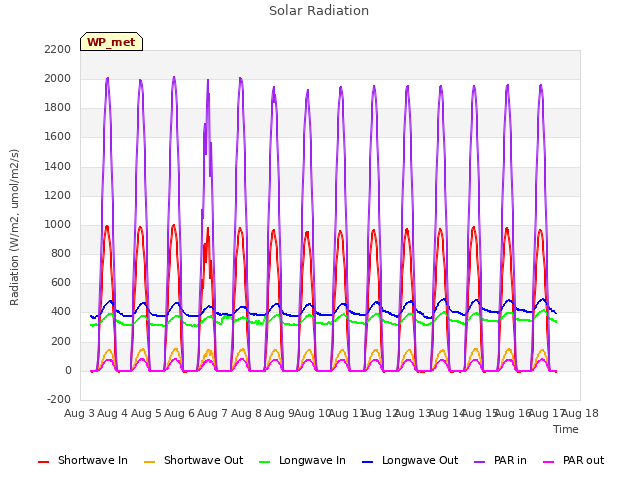The width and height of the screenshot is (640, 480).
Task: Click the Time x-axis title
Action: click(566, 429)
